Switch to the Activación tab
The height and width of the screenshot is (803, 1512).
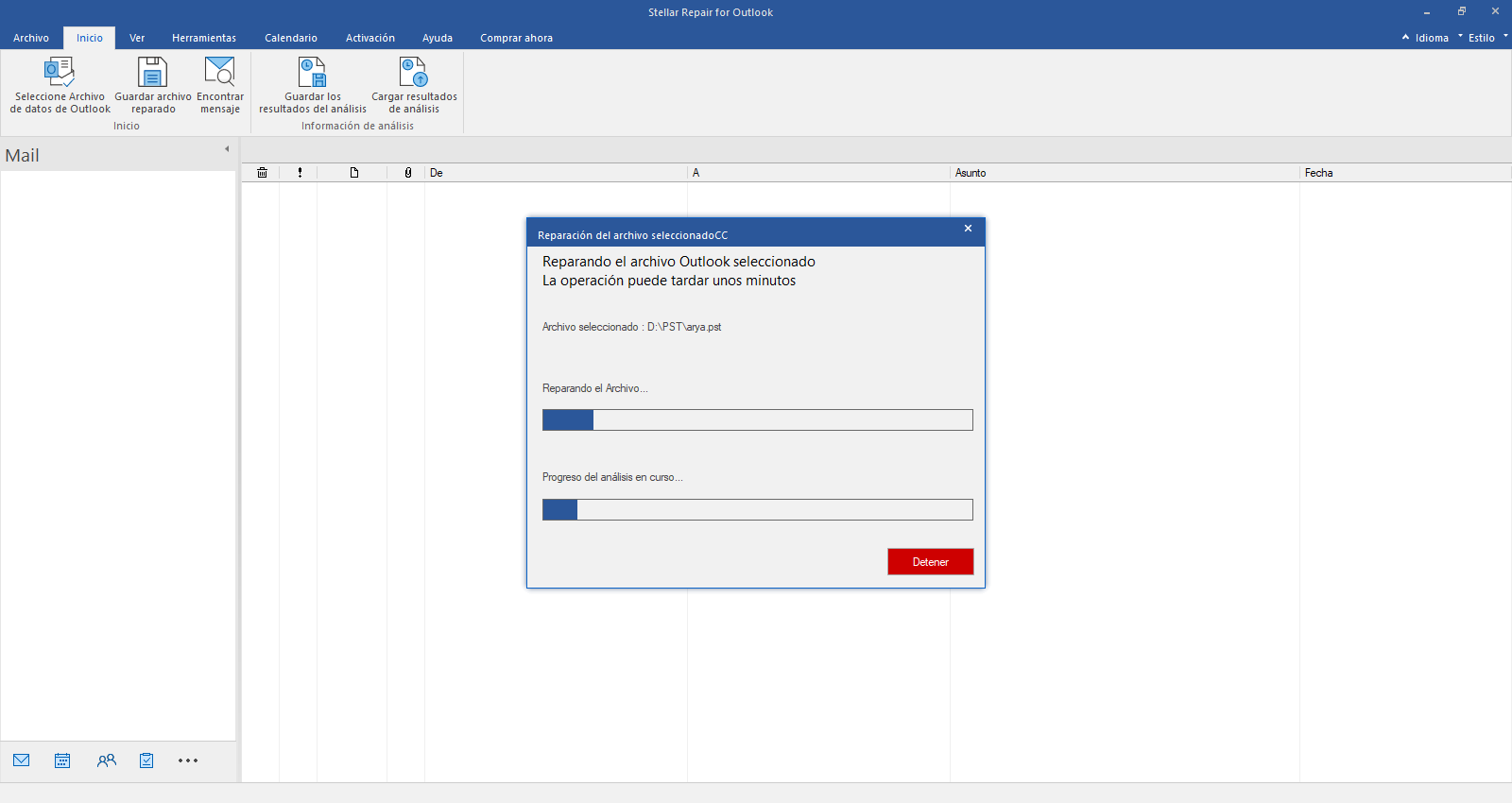pos(370,38)
